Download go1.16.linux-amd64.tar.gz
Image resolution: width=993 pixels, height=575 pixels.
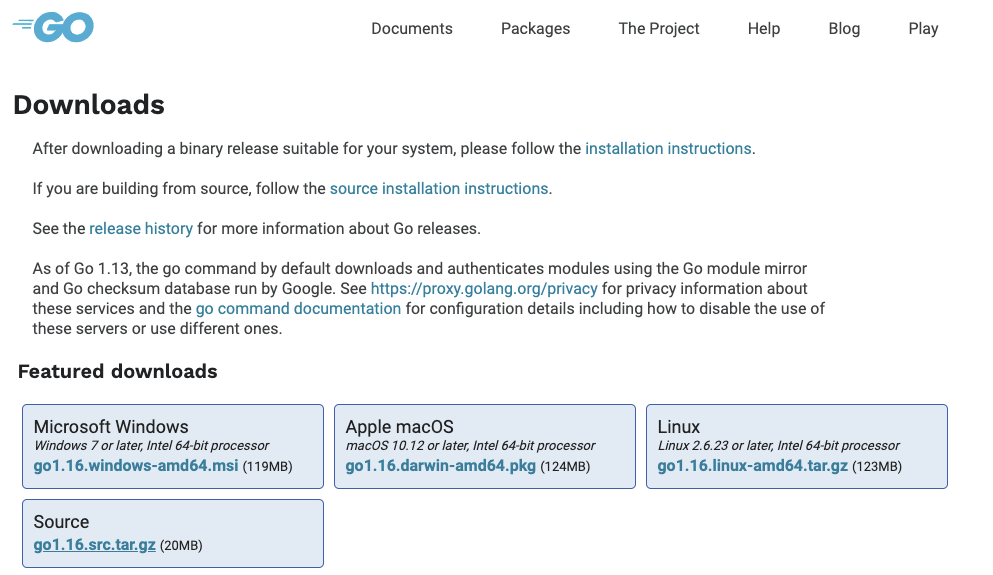click(752, 465)
